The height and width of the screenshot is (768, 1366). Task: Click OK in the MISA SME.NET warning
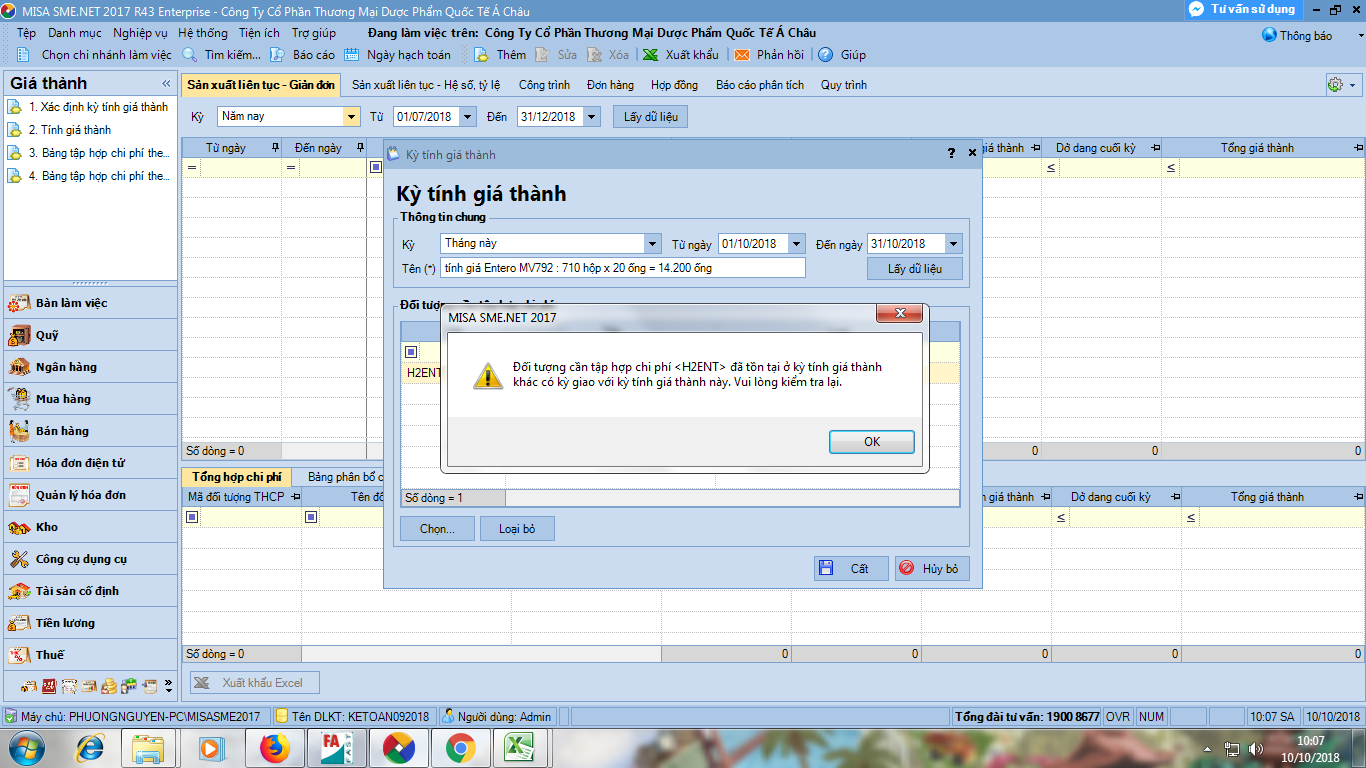click(x=872, y=442)
